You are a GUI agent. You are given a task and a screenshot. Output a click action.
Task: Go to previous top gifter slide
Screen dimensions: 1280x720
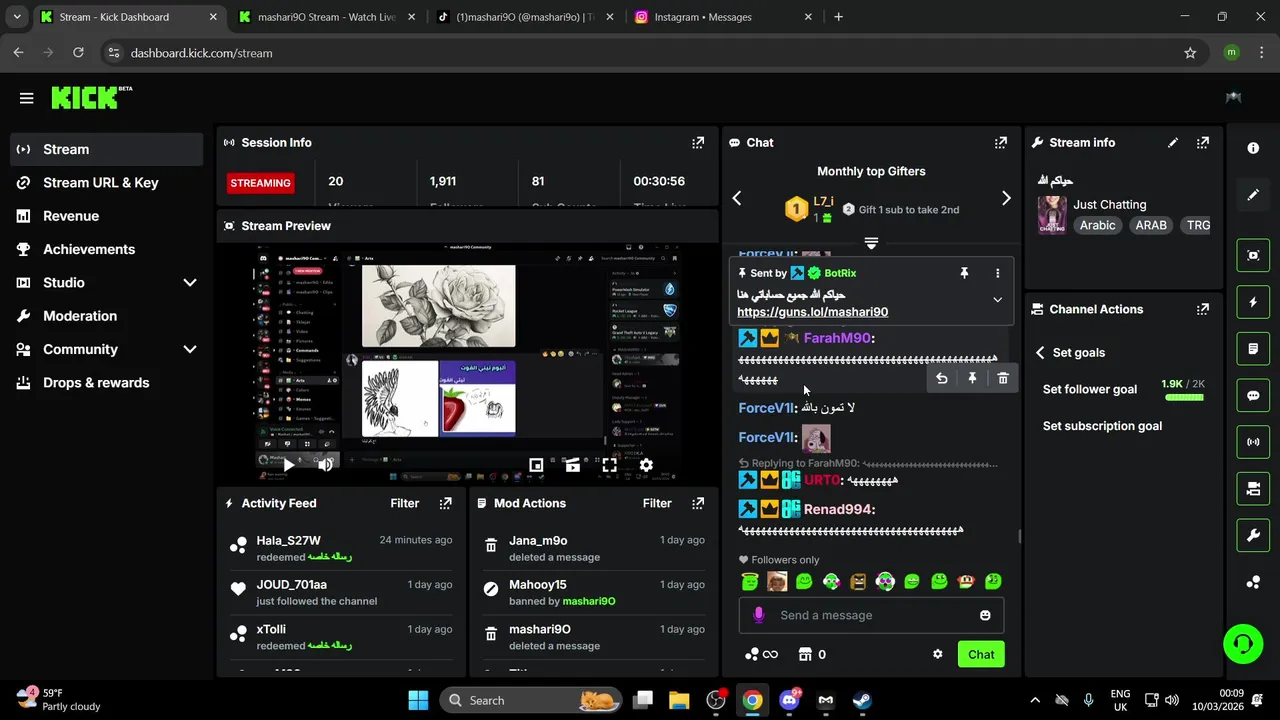[737, 198]
